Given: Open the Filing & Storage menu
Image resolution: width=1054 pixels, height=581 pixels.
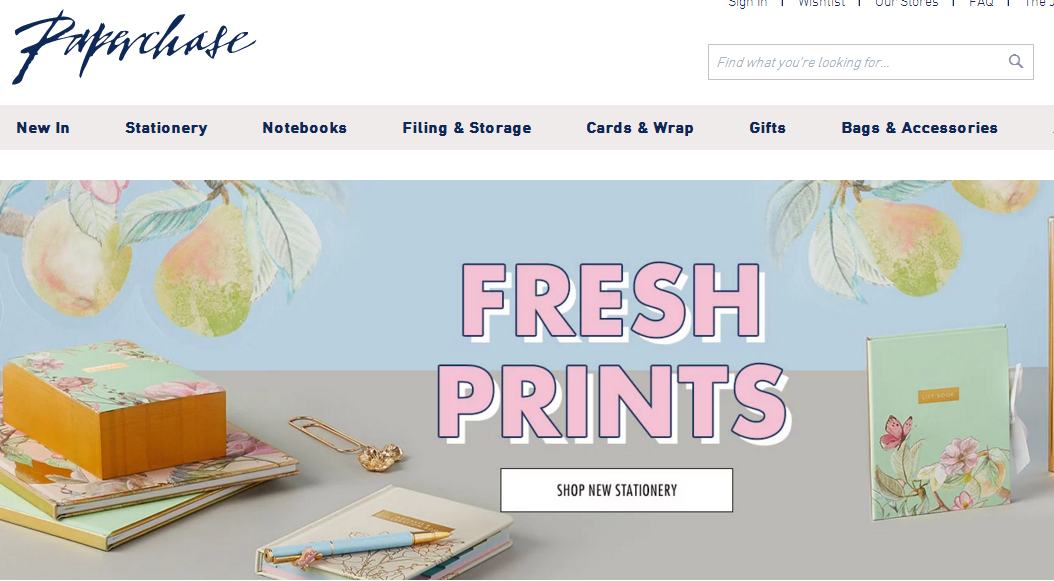Looking at the screenshot, I should click(x=467, y=128).
